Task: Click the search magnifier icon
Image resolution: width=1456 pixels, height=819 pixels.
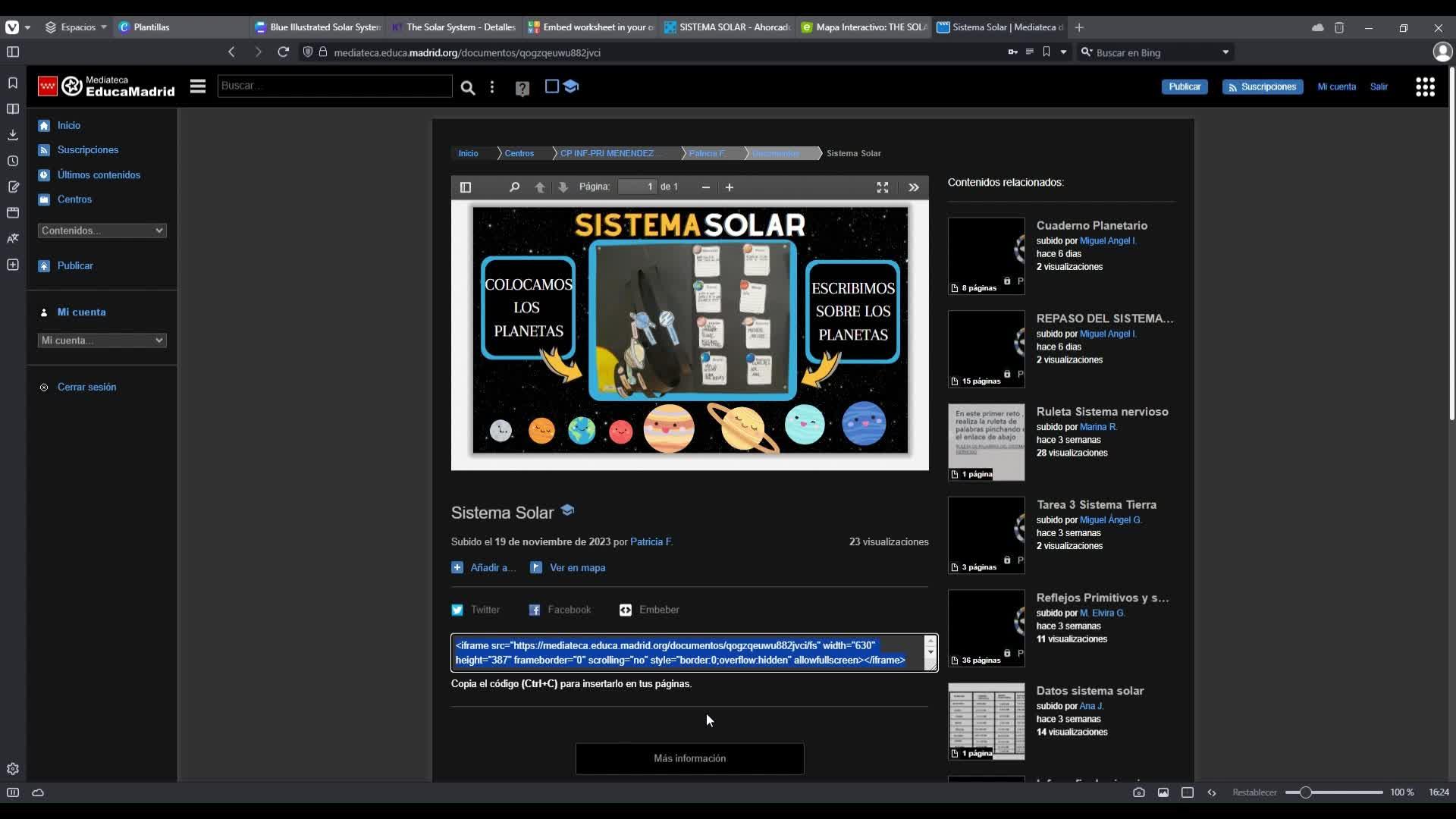Action: pos(468,88)
